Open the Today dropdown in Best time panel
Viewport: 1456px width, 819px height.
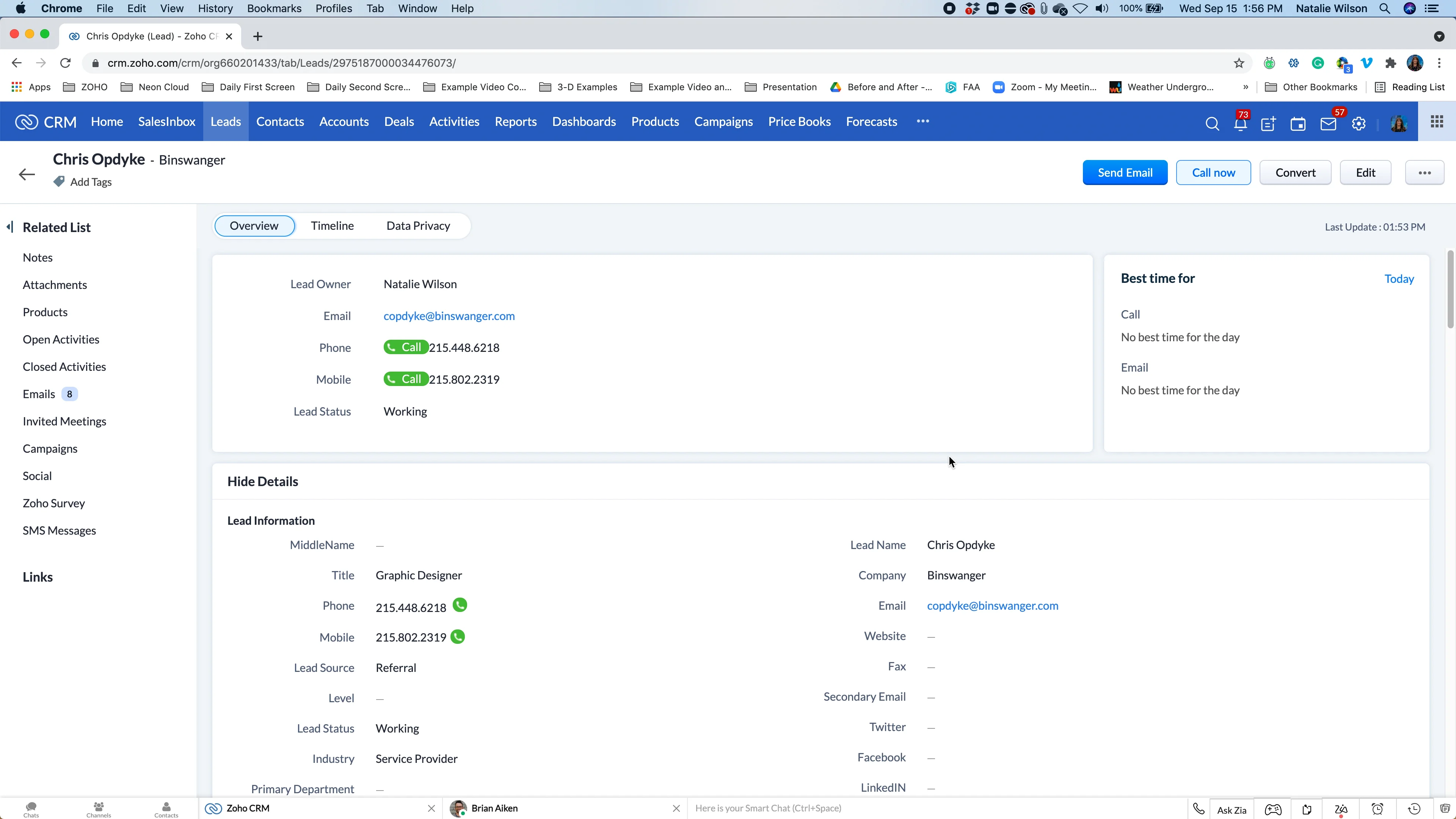tap(1399, 279)
